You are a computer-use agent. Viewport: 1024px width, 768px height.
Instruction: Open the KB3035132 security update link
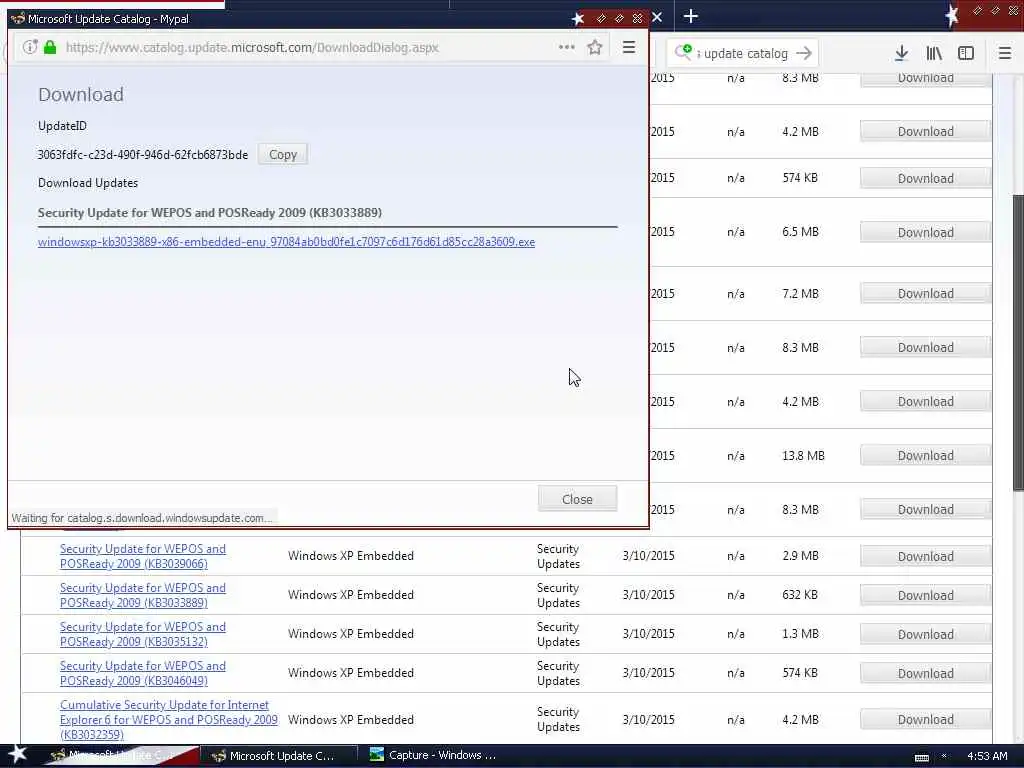(x=143, y=634)
